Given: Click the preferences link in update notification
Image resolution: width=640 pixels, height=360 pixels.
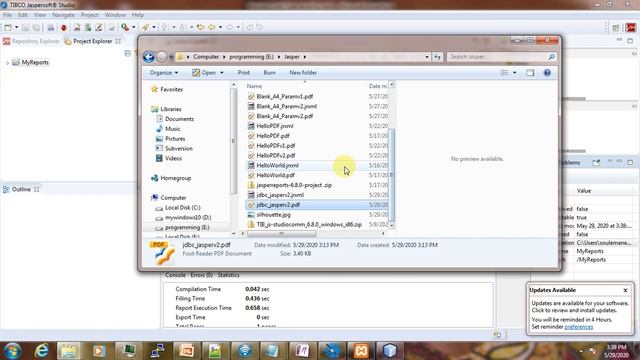Looking at the screenshot, I should 579,327.
